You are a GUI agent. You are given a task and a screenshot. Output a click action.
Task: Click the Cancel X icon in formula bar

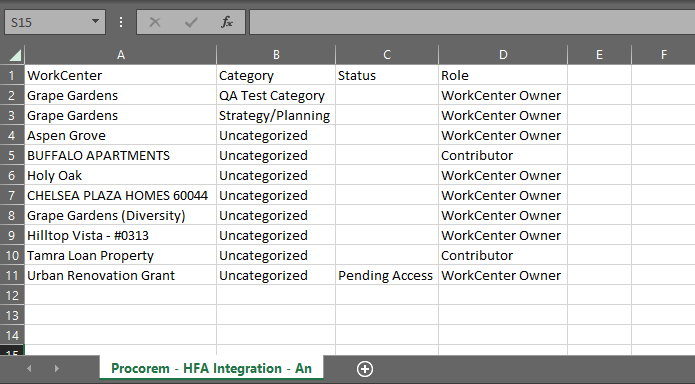[x=155, y=22]
